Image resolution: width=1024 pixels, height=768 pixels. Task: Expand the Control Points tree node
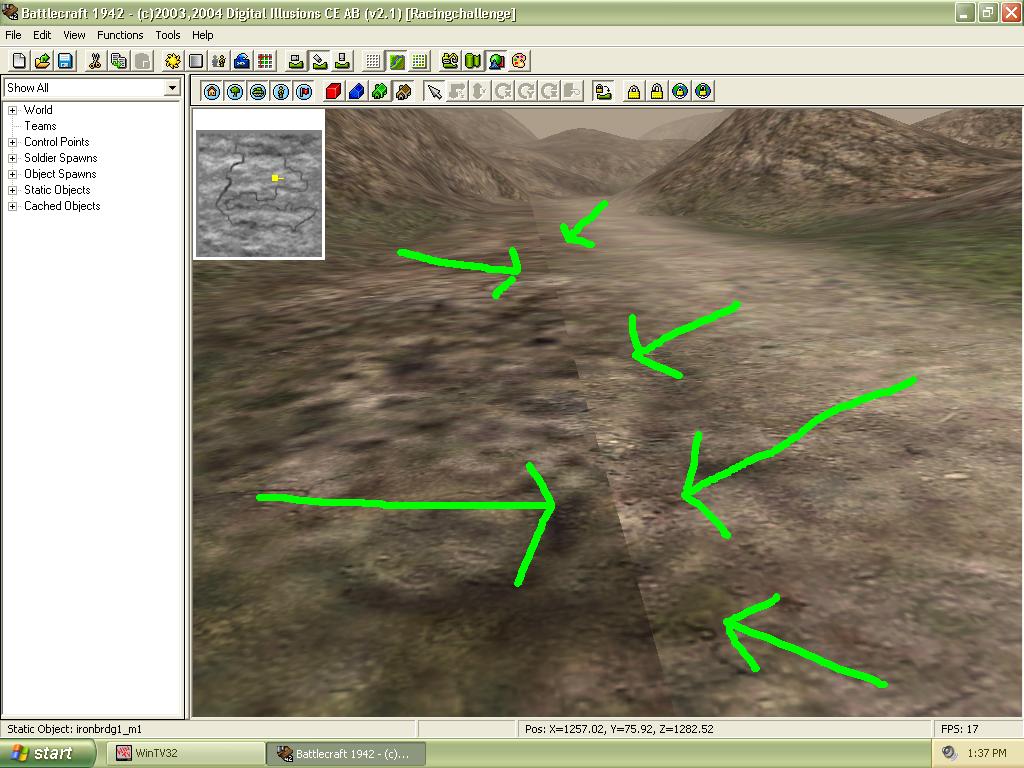pos(13,142)
